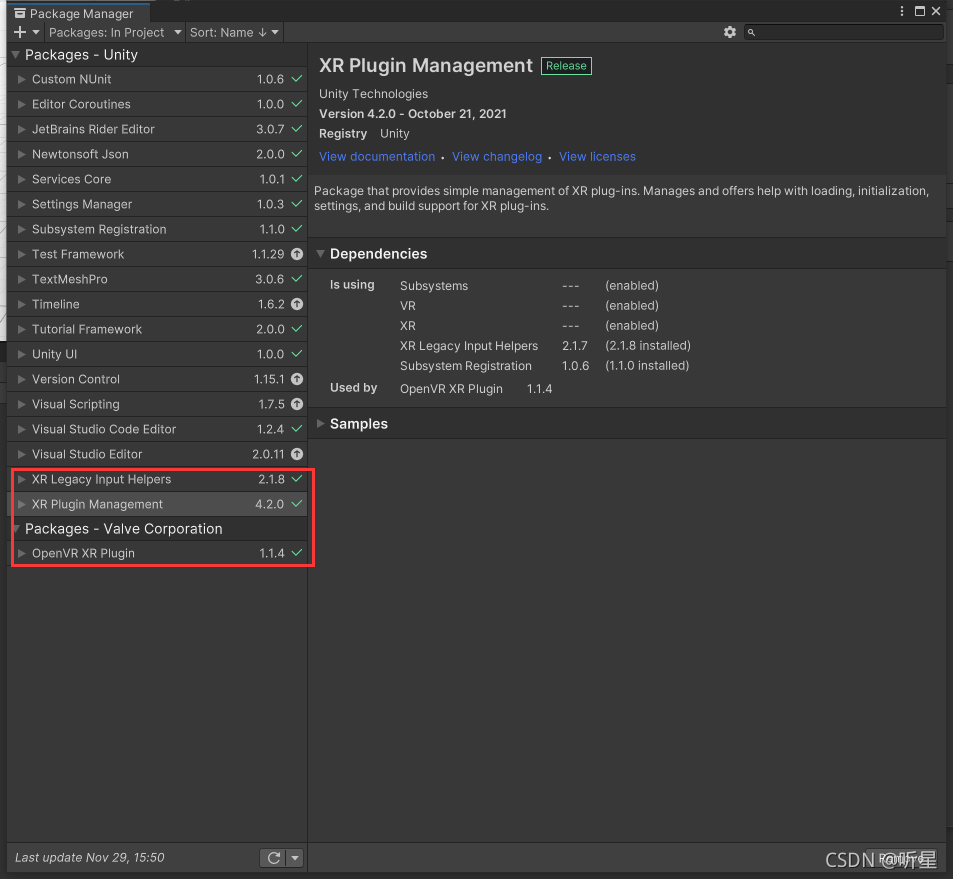Screen dimensions: 953x879
Task: Select Visual Studio Code Editor package
Action: pos(157,429)
